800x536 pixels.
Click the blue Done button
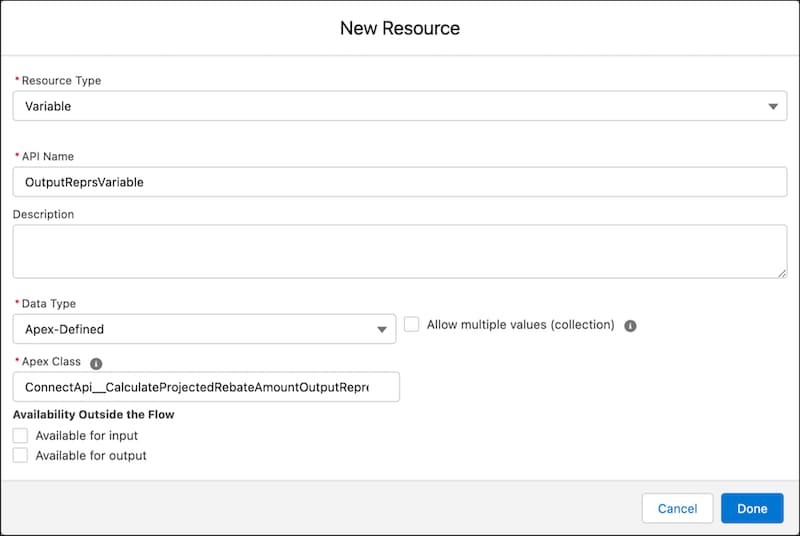point(752,508)
